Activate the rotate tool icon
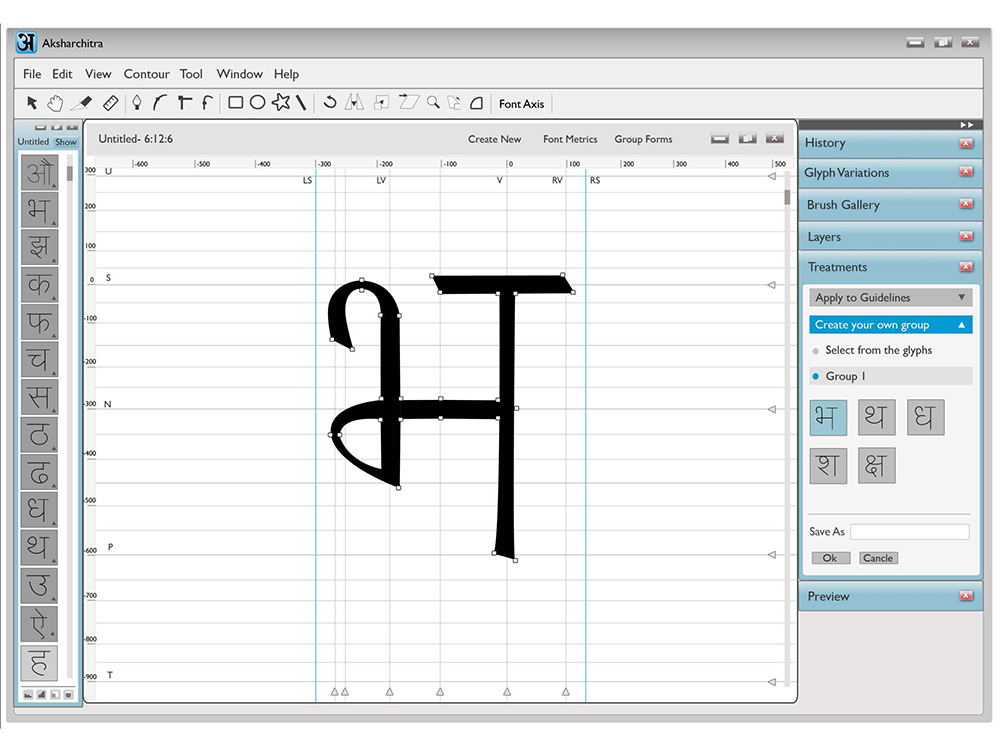Viewport: 1000px width, 750px height. (x=330, y=102)
